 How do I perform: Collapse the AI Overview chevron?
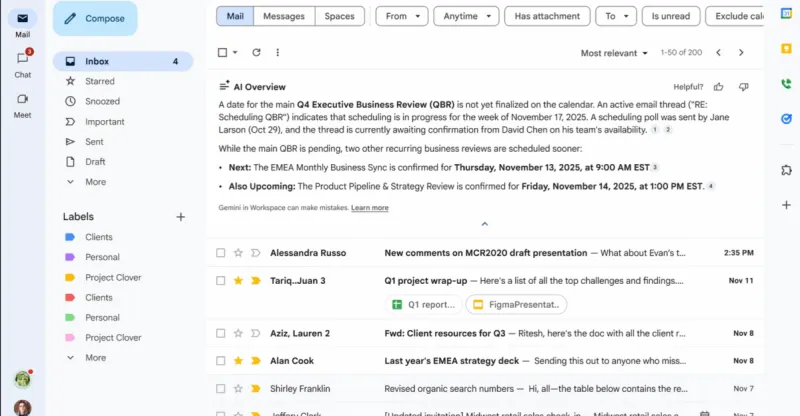(x=485, y=224)
